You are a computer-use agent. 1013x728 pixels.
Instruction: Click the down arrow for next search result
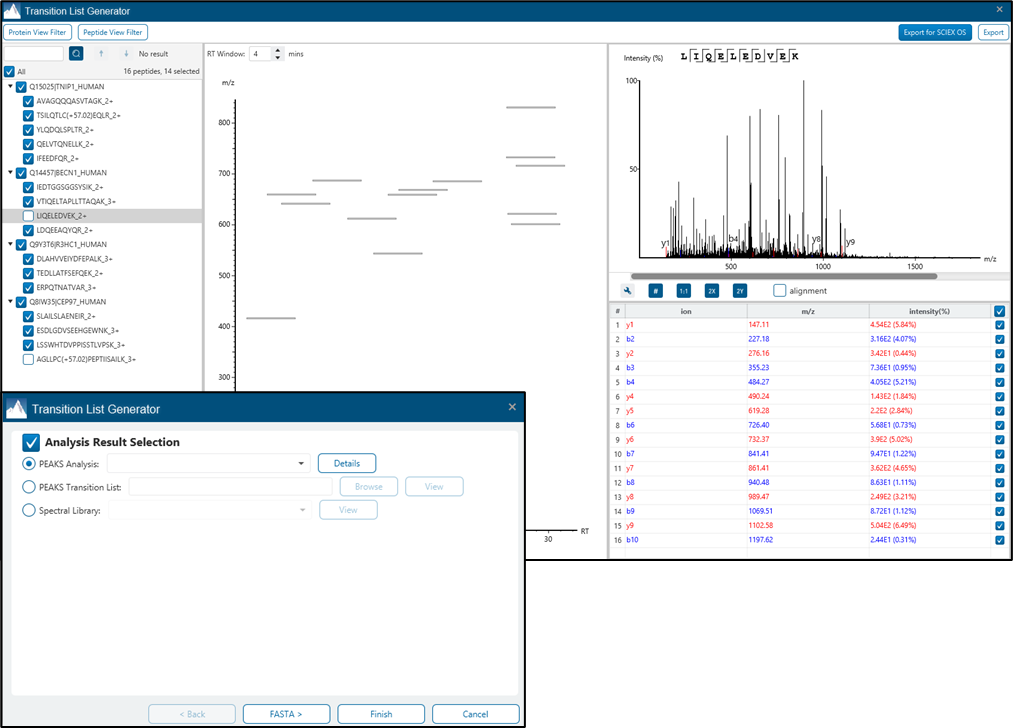tap(125, 54)
